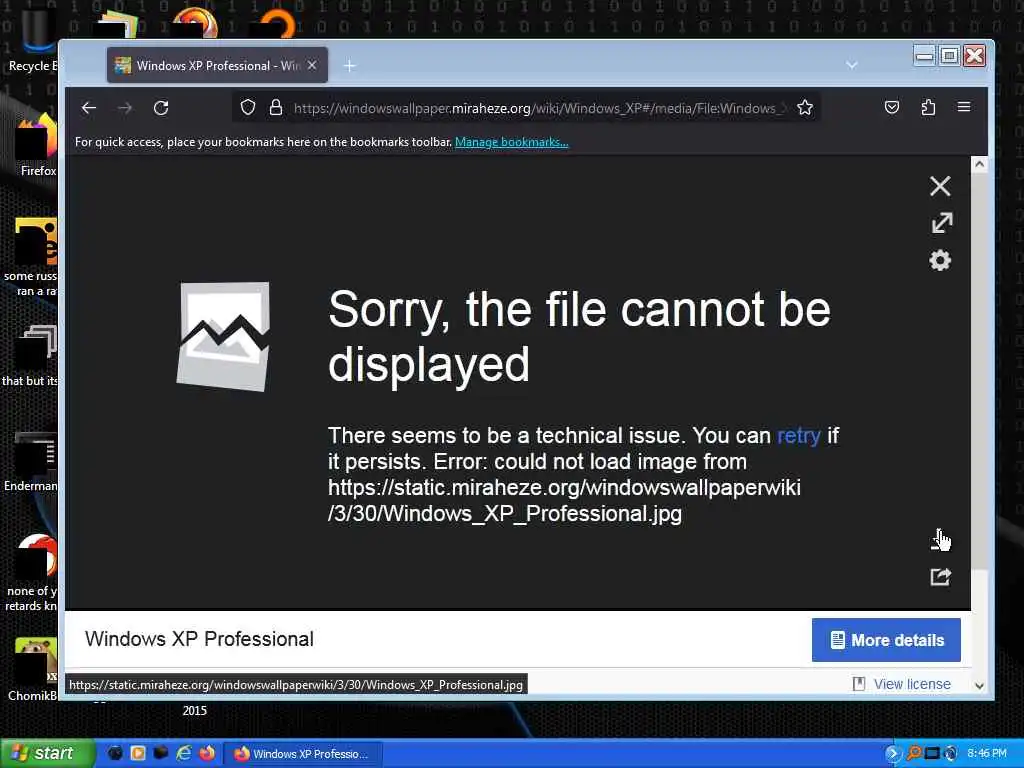1024x768 pixels.
Task: Select the Firefox desktop shortcut
Action: coord(36,147)
